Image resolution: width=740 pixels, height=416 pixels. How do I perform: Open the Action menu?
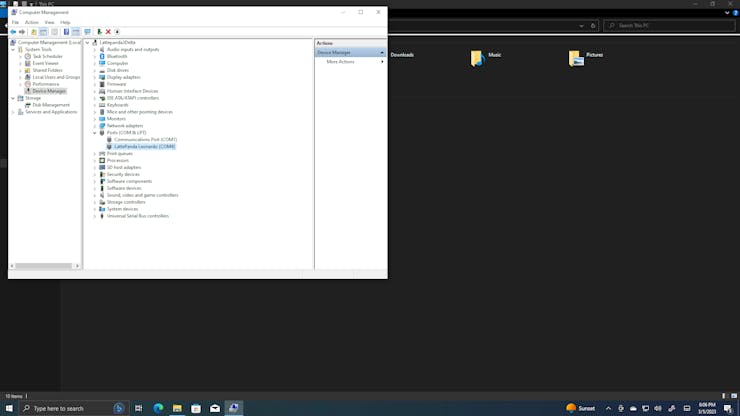32,22
